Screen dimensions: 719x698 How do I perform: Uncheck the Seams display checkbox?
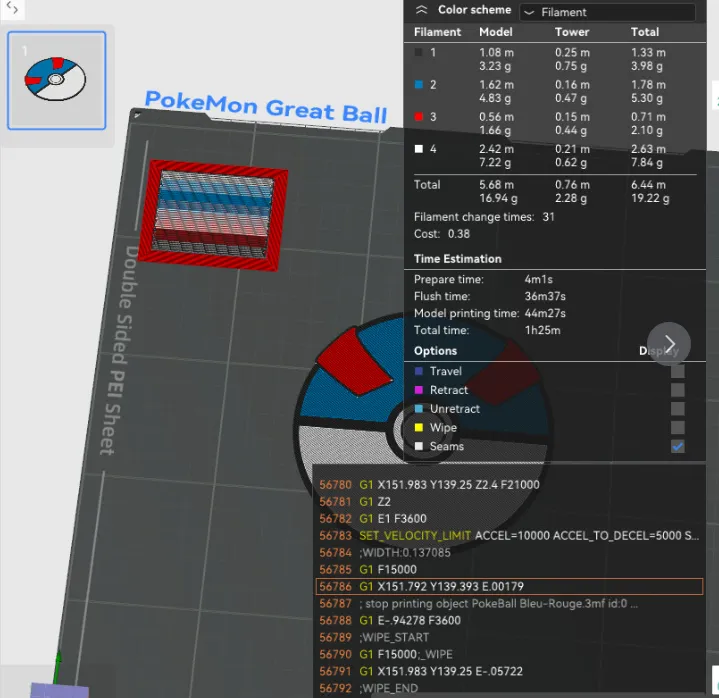677,446
